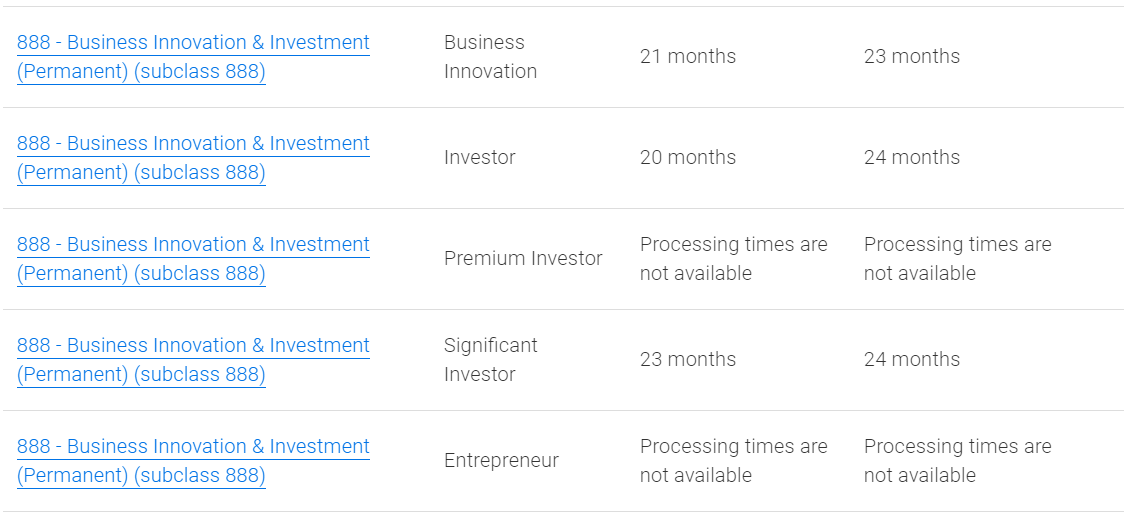Viewport: 1124px width, 514px height.
Task: Click the Investor stream label
Action: click(480, 158)
